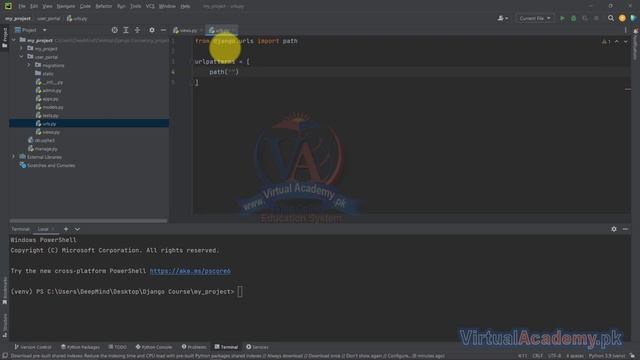The height and width of the screenshot is (360, 640).
Task: Open the VCS menu
Action: [150, 6]
